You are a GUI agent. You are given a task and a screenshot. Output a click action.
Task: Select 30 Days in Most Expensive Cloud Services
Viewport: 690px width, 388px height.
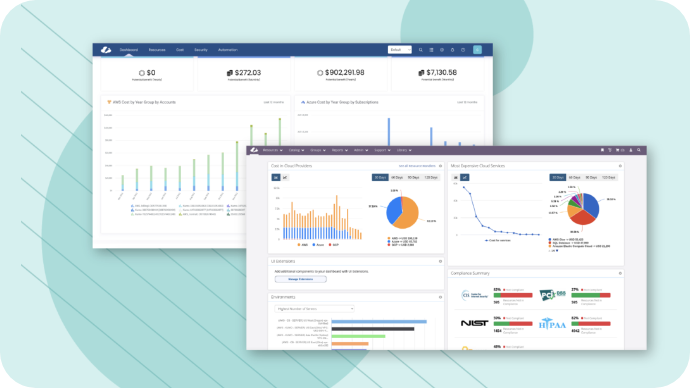(558, 177)
